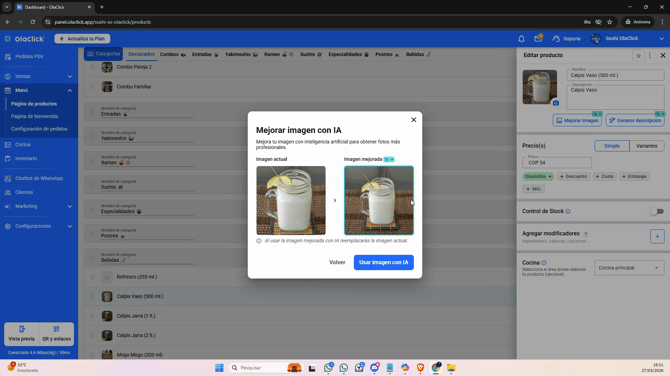Click Soporte headset icon

click(556, 39)
